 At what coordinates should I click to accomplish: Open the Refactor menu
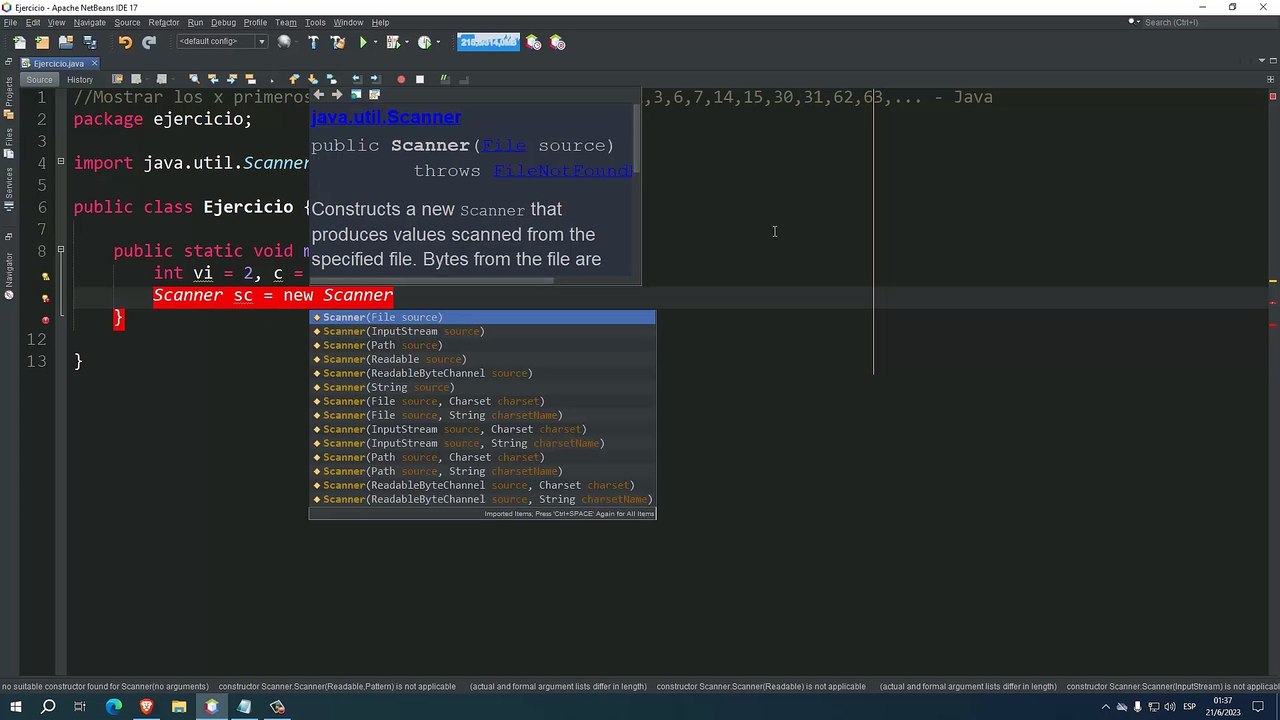pyautogui.click(x=164, y=22)
